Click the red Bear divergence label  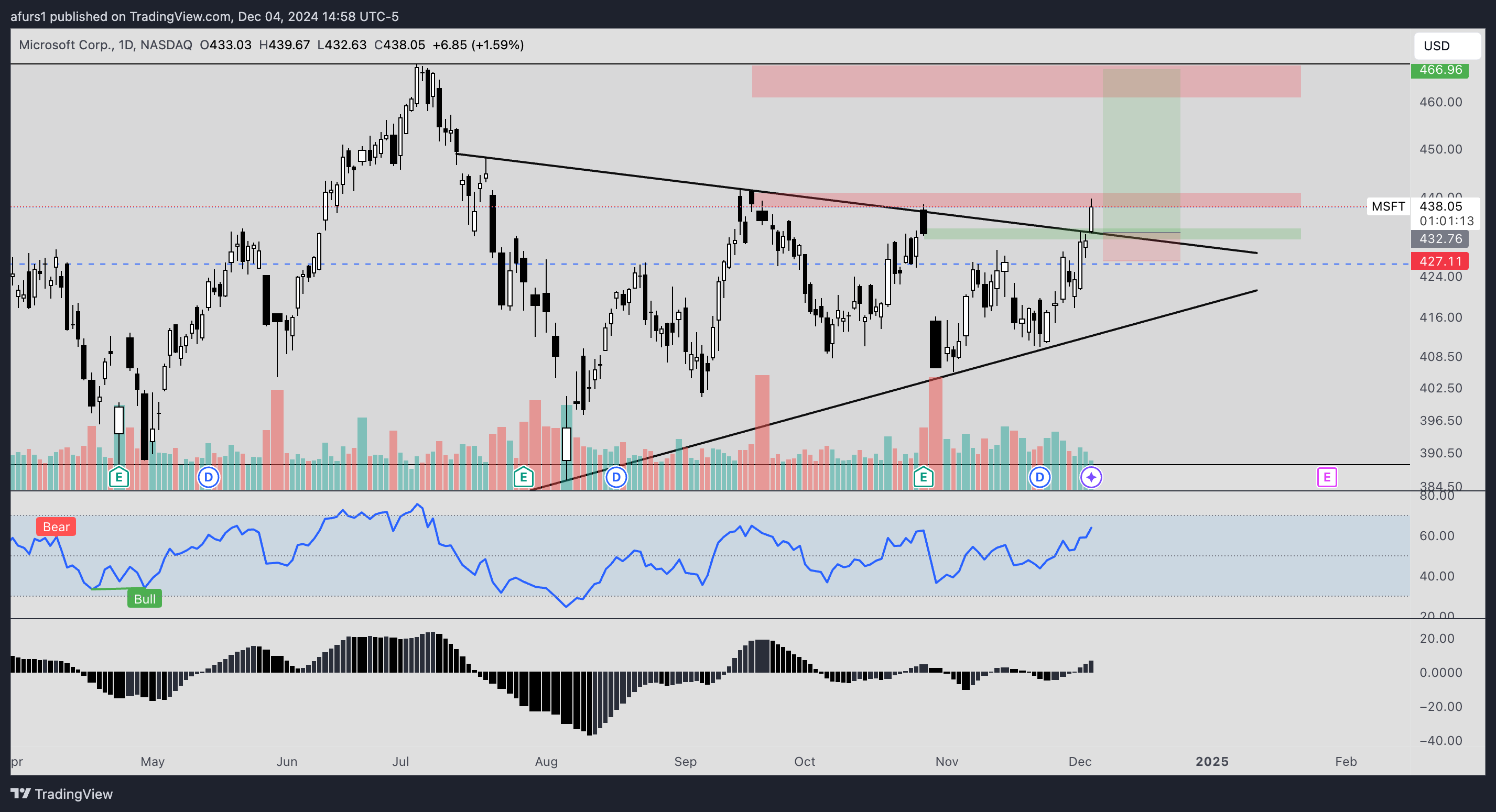[56, 526]
